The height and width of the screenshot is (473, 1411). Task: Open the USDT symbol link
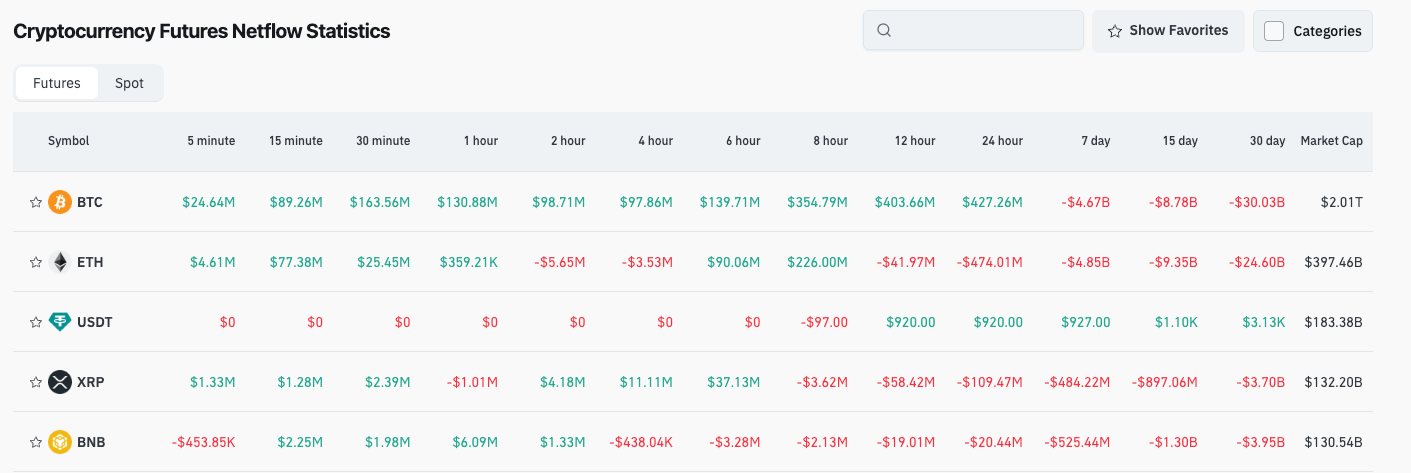pos(94,322)
